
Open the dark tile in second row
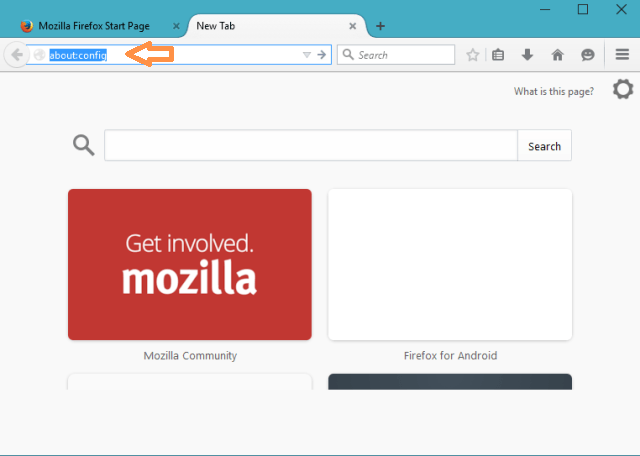click(x=450, y=382)
